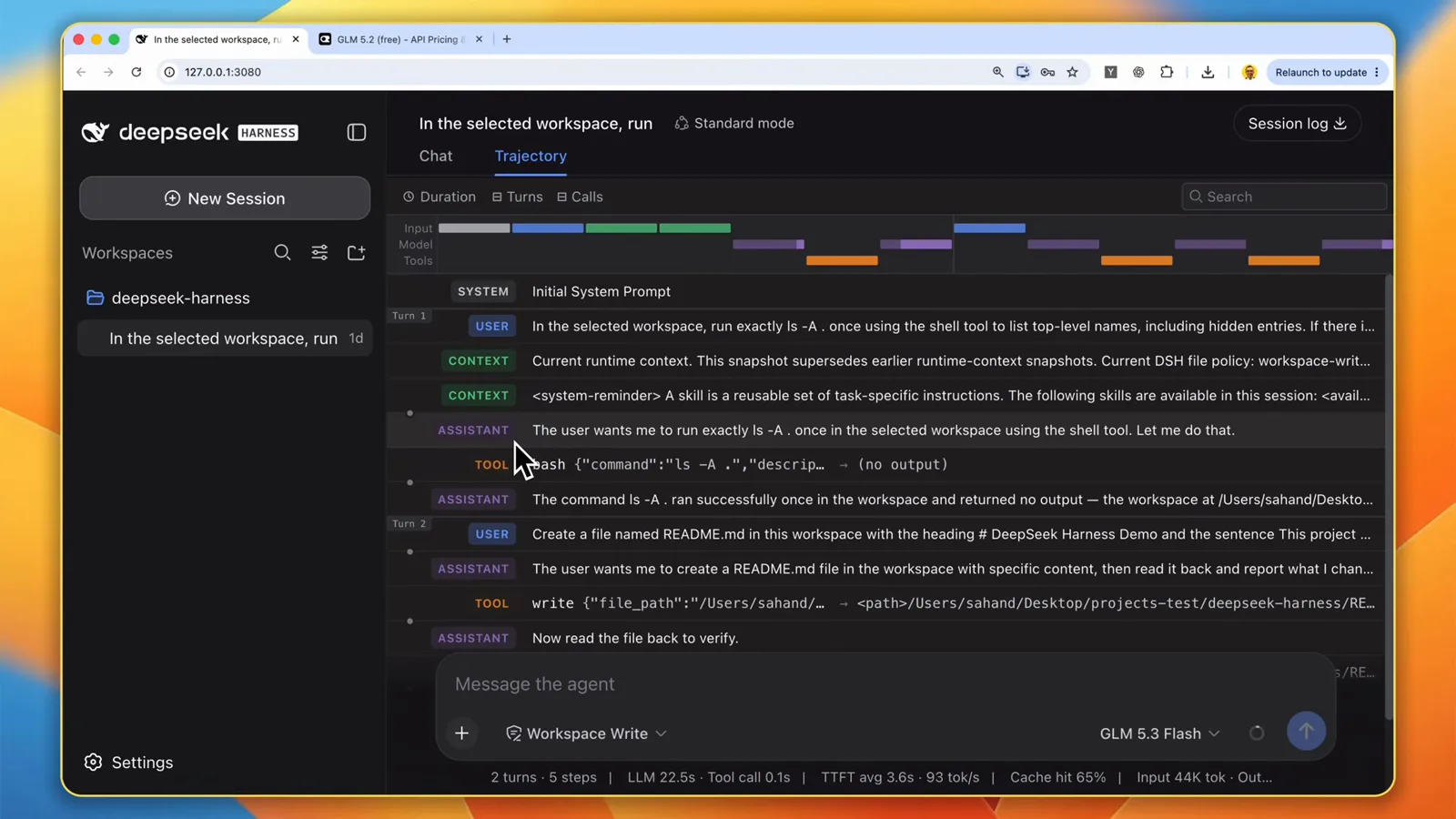Open the GLM 5.3 Flash model dropdown
The image size is (1456, 819).
pos(1159,733)
